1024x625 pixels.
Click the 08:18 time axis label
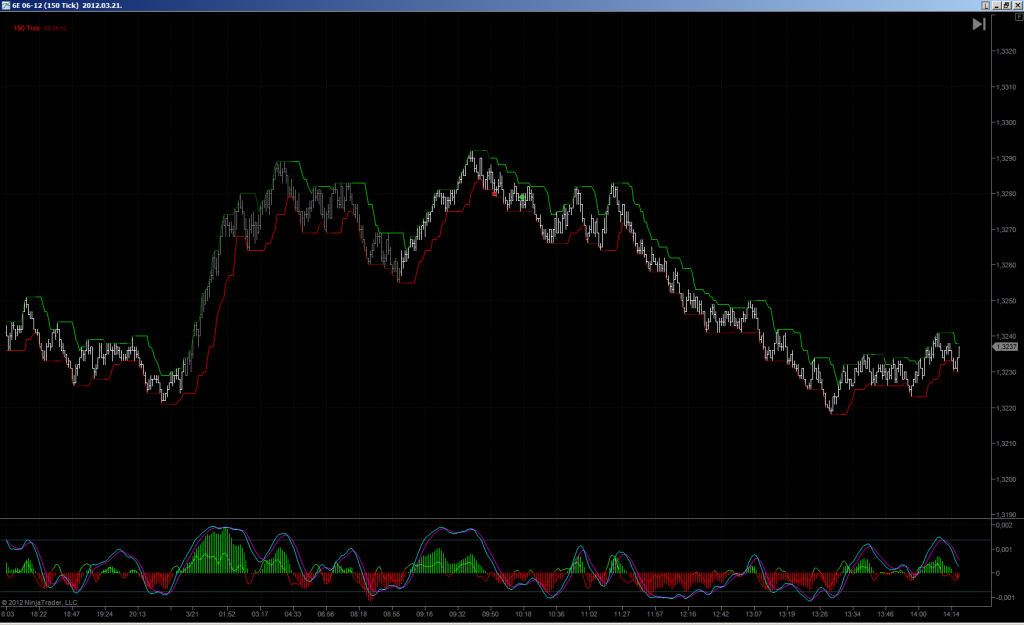[359, 614]
